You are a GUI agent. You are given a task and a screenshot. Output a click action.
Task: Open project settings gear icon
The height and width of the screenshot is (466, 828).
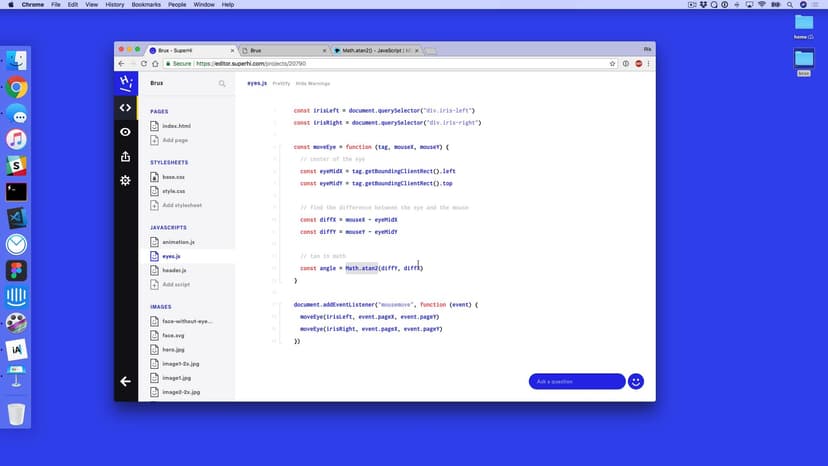[x=125, y=180]
